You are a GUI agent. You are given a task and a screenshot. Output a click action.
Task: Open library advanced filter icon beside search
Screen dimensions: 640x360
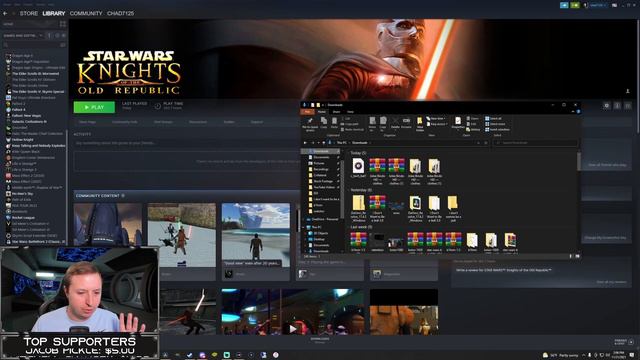(x=62, y=44)
